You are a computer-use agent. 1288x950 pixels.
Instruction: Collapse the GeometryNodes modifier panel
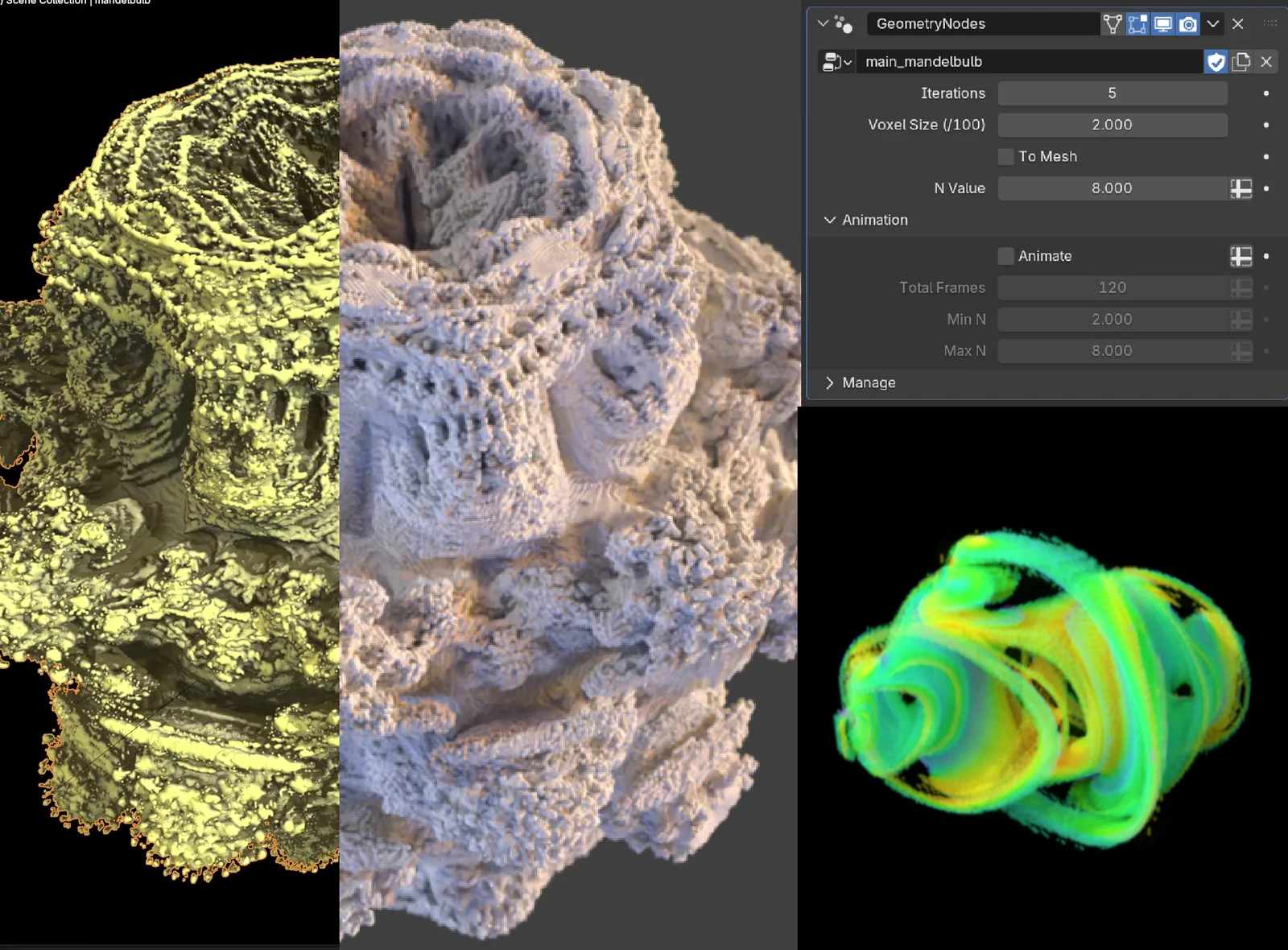pyautogui.click(x=823, y=24)
